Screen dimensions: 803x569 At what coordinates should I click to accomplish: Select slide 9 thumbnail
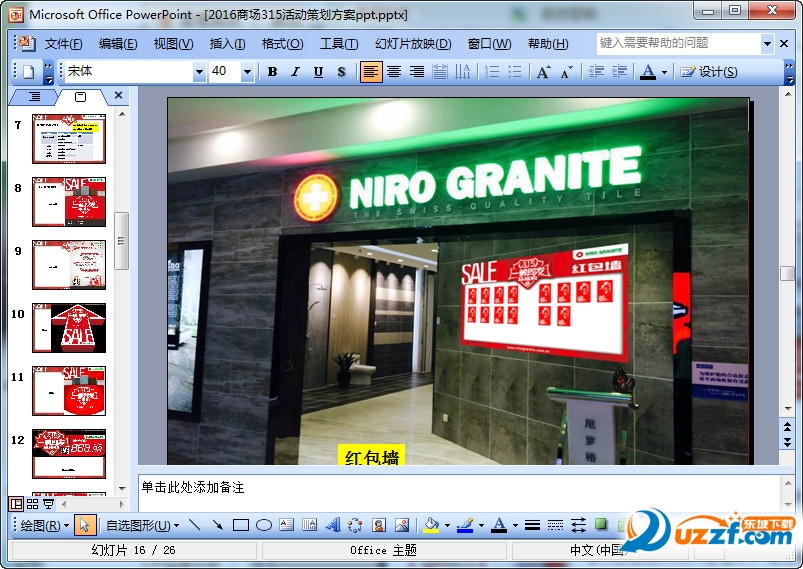tap(69, 265)
